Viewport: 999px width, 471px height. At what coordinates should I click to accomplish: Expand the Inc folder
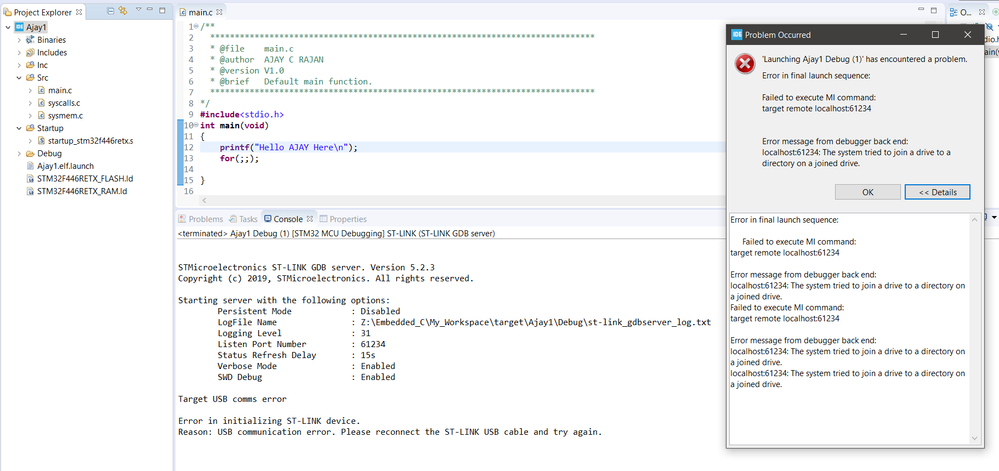19,65
